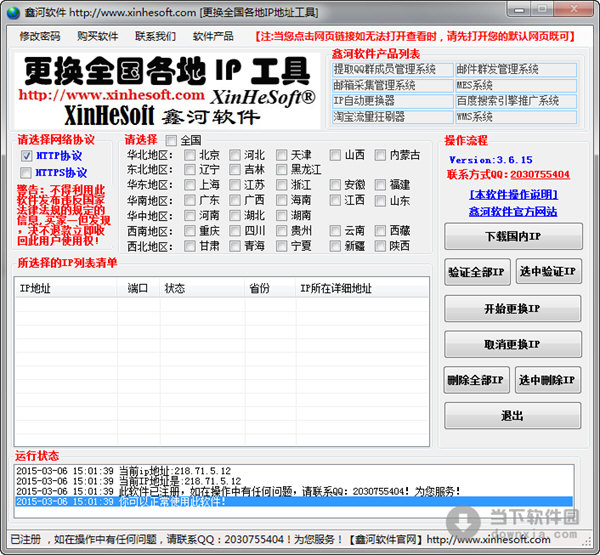Click the 删除全部IP button
The height and width of the screenshot is (555, 600).
(476, 380)
